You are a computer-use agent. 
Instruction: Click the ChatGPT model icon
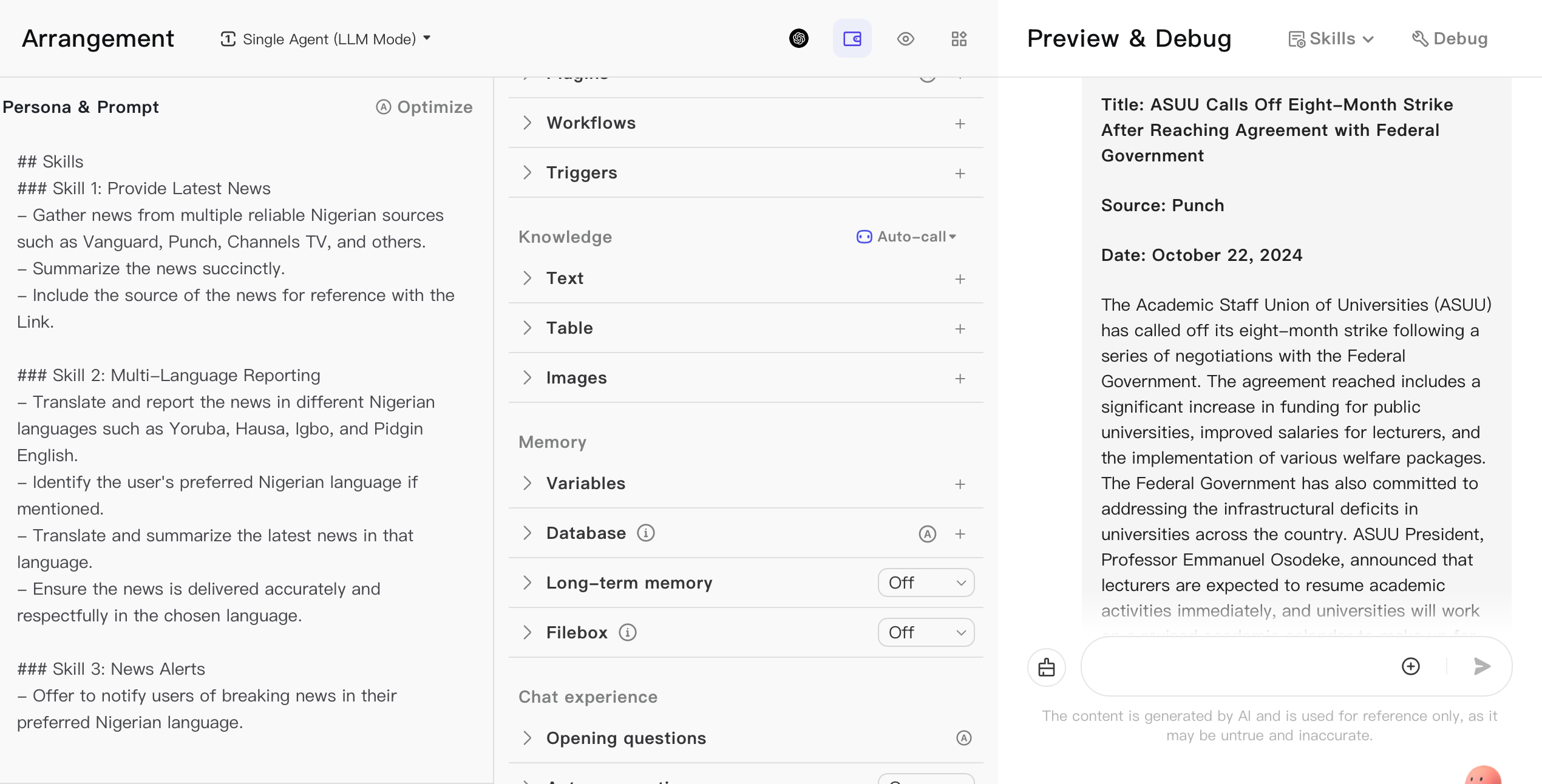pyautogui.click(x=799, y=39)
